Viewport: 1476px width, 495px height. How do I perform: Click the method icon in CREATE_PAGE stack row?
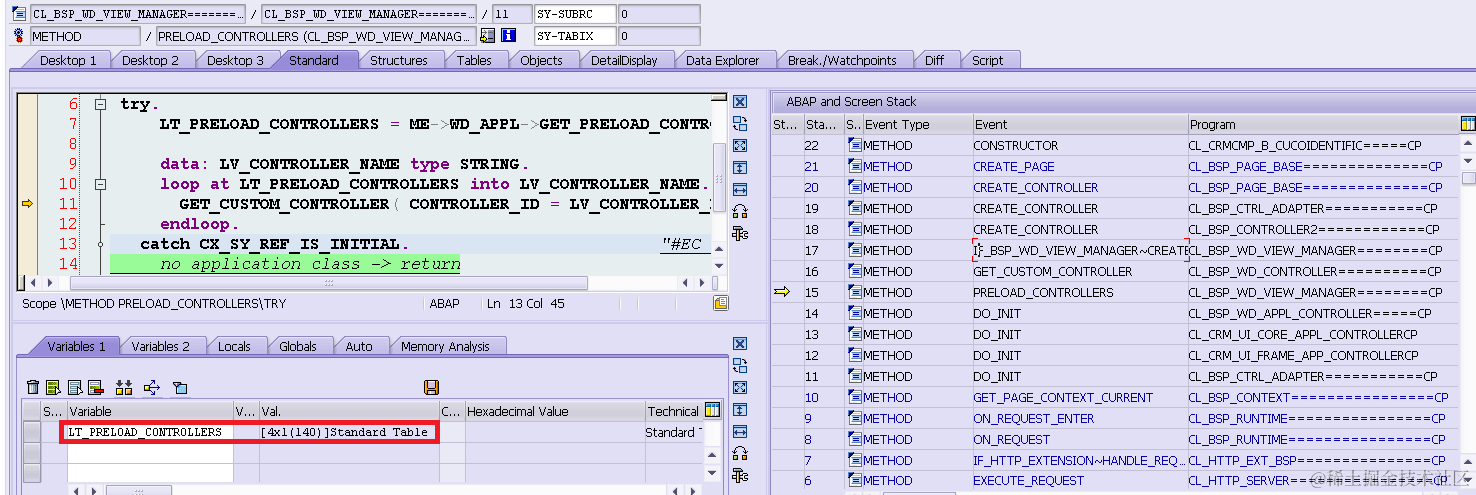[x=855, y=166]
